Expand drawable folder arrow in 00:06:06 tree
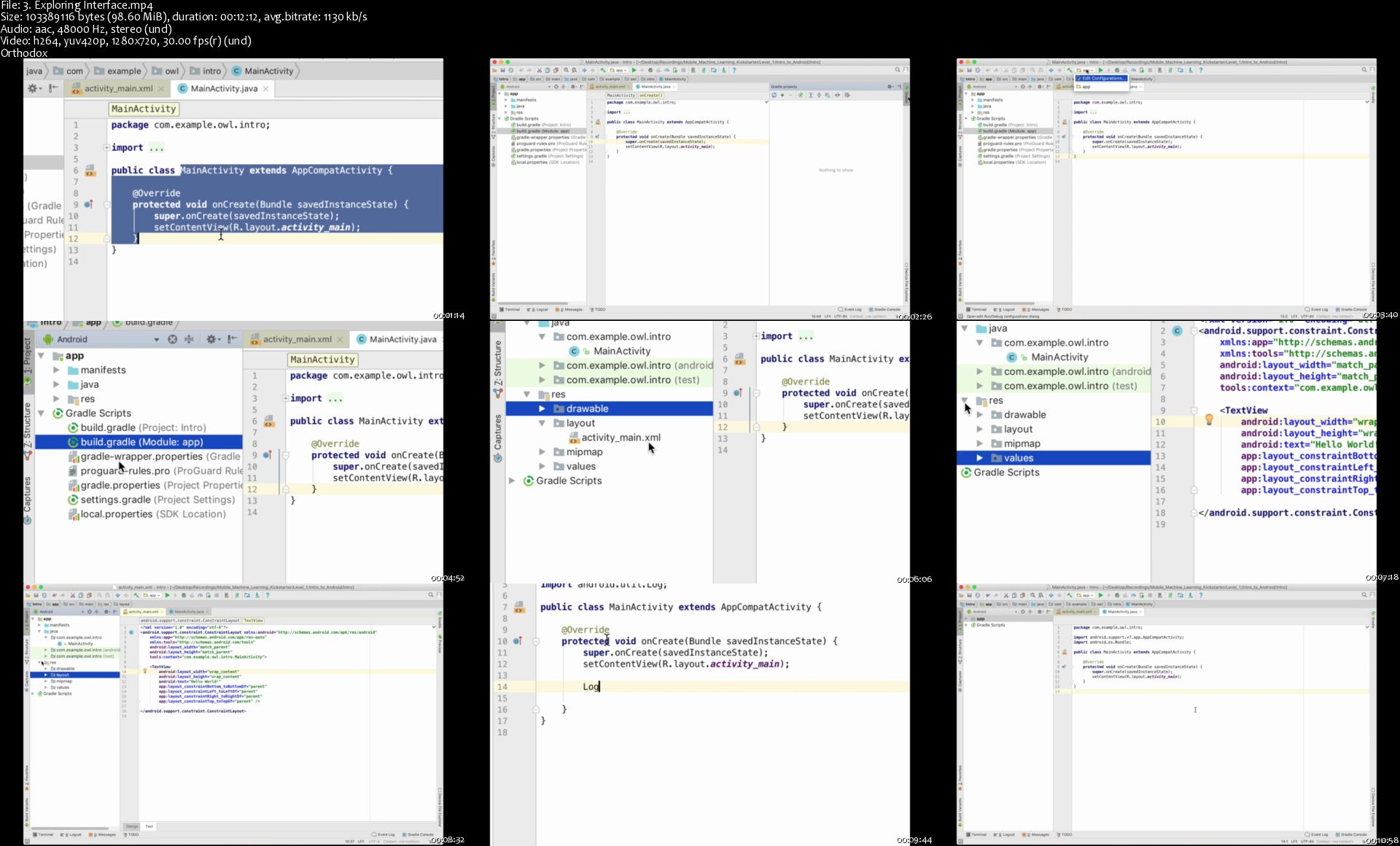 (542, 409)
